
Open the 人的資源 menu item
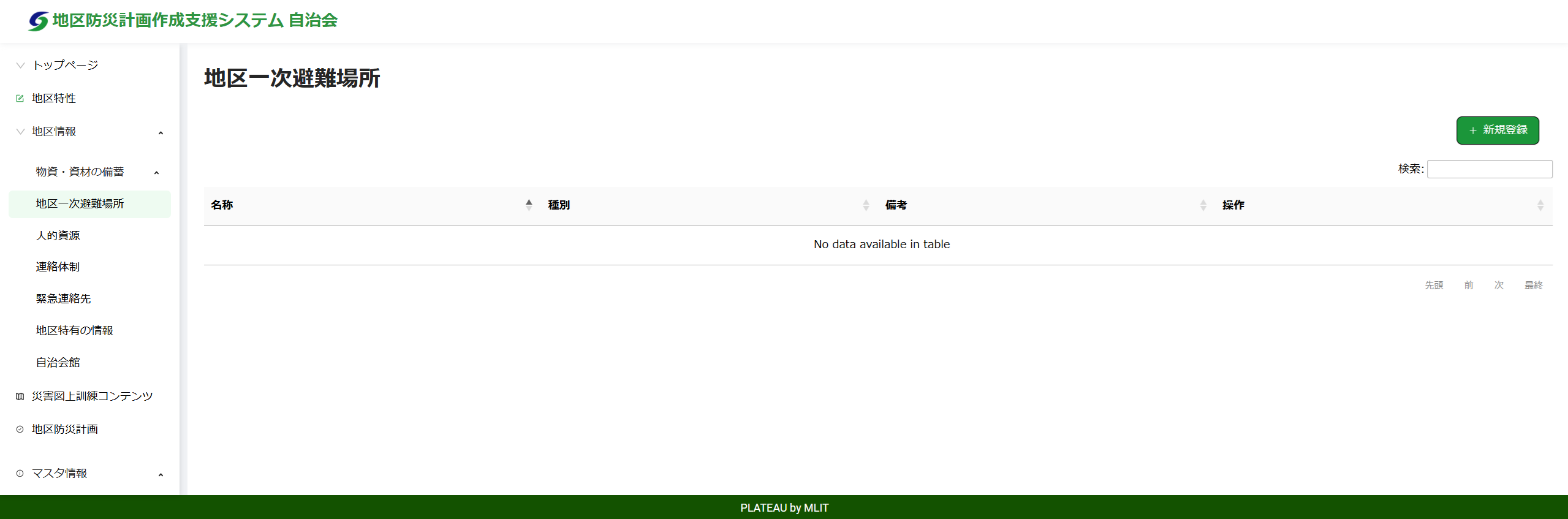click(58, 236)
